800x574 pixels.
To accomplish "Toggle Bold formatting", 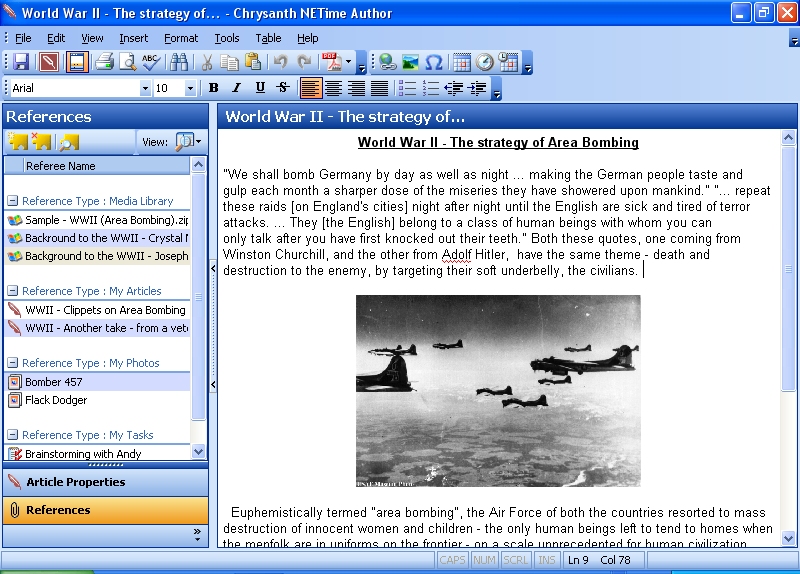I will (213, 88).
